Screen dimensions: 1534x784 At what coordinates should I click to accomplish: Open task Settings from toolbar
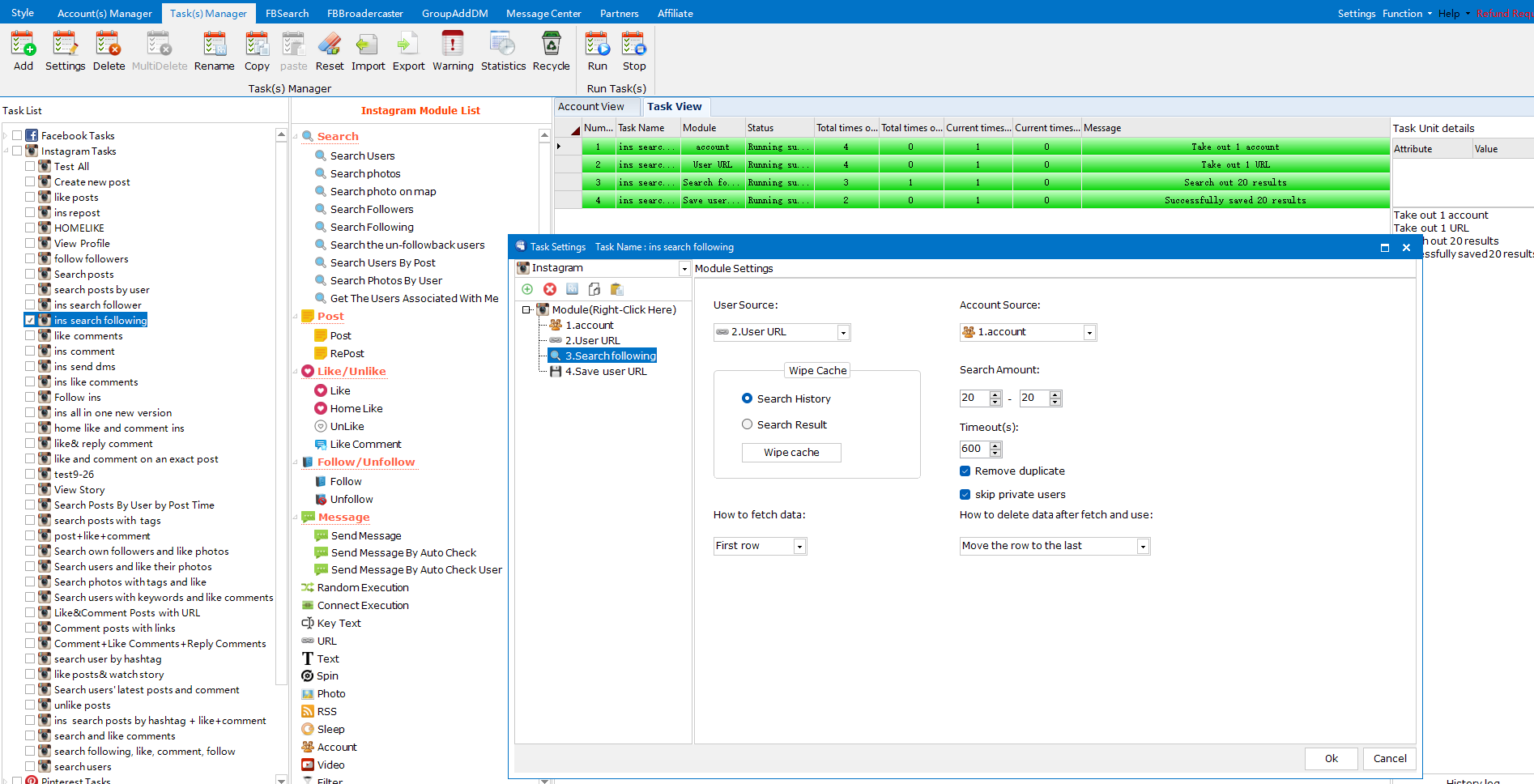pyautogui.click(x=65, y=50)
